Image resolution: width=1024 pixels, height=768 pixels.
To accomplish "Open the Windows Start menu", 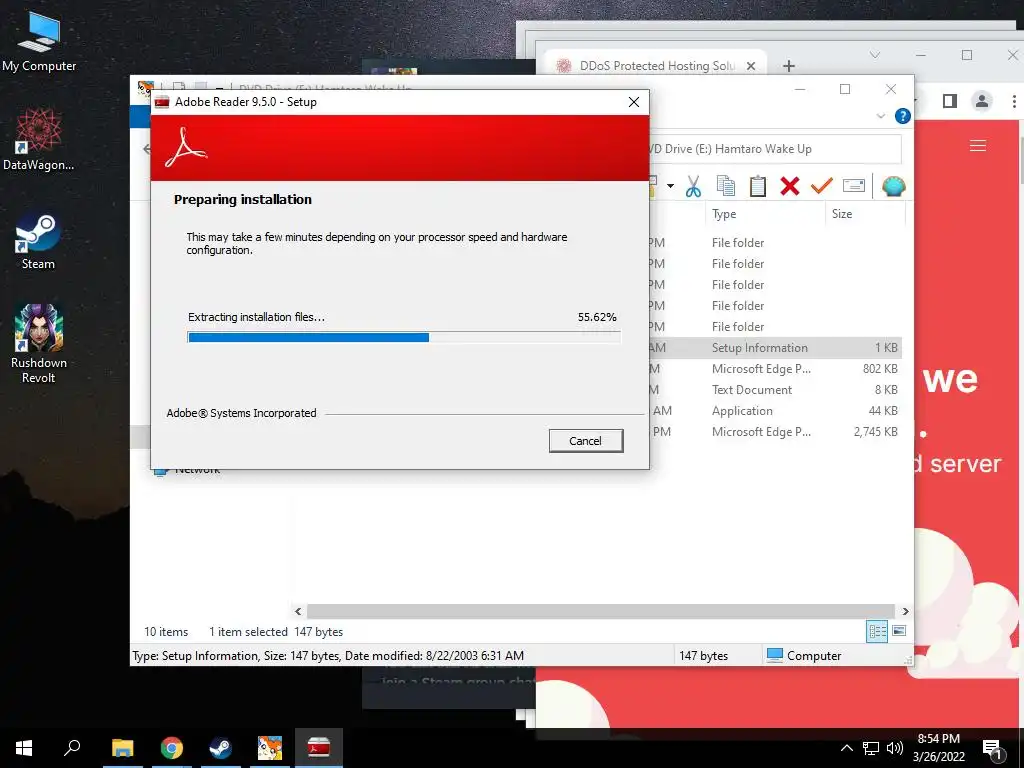I will coord(24,748).
